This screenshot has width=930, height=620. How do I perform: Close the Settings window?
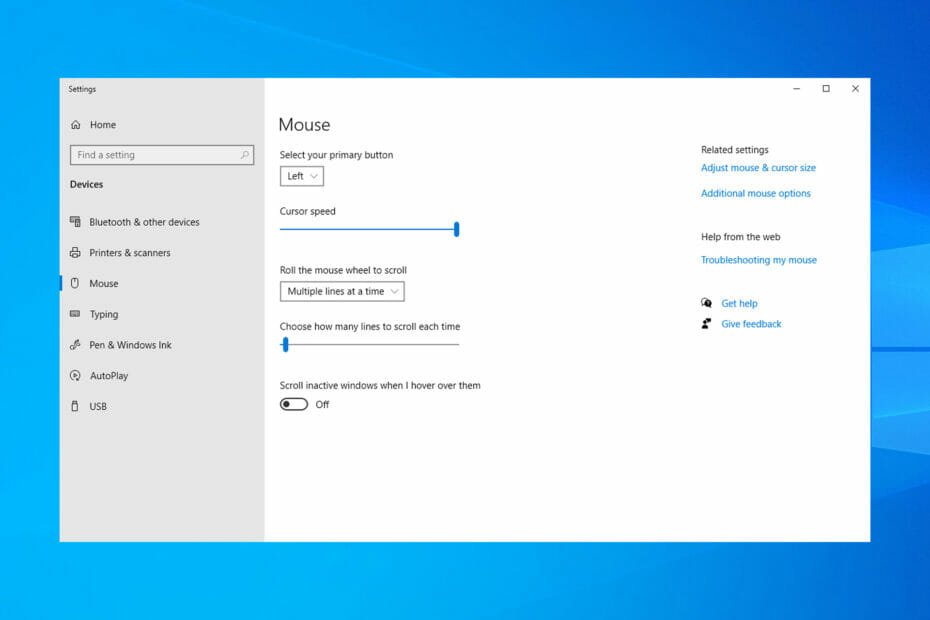point(855,89)
